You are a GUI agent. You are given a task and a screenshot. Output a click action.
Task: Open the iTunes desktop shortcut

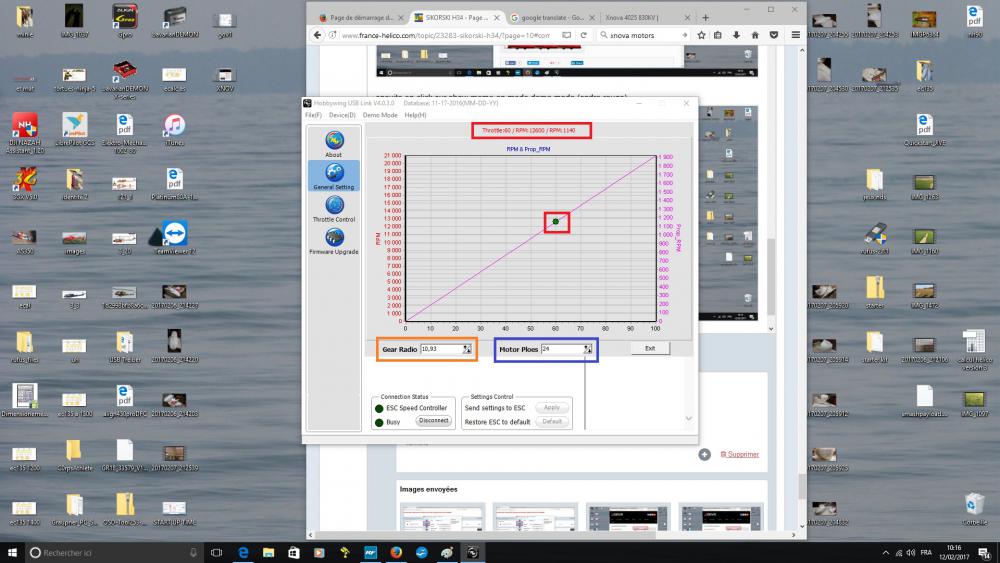(x=174, y=129)
